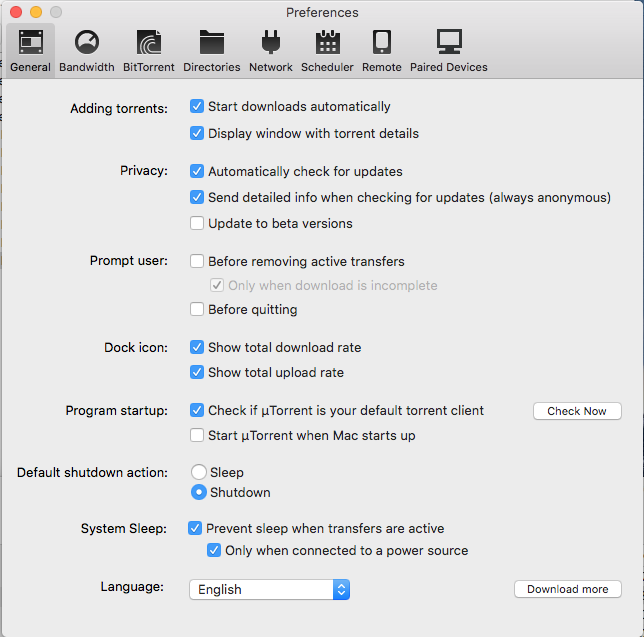
Task: Uncheck Send detailed info when checking updates
Action: tap(197, 198)
